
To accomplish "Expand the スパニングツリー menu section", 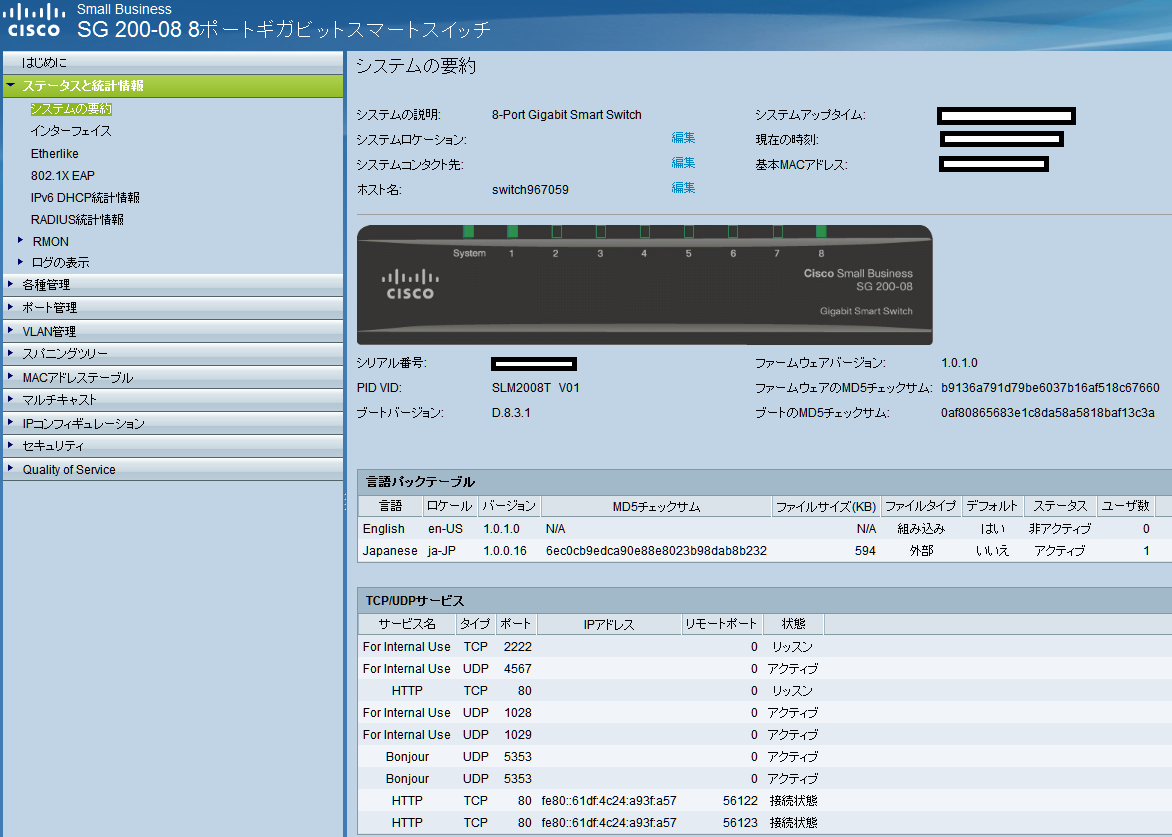I will pyautogui.click(x=173, y=353).
